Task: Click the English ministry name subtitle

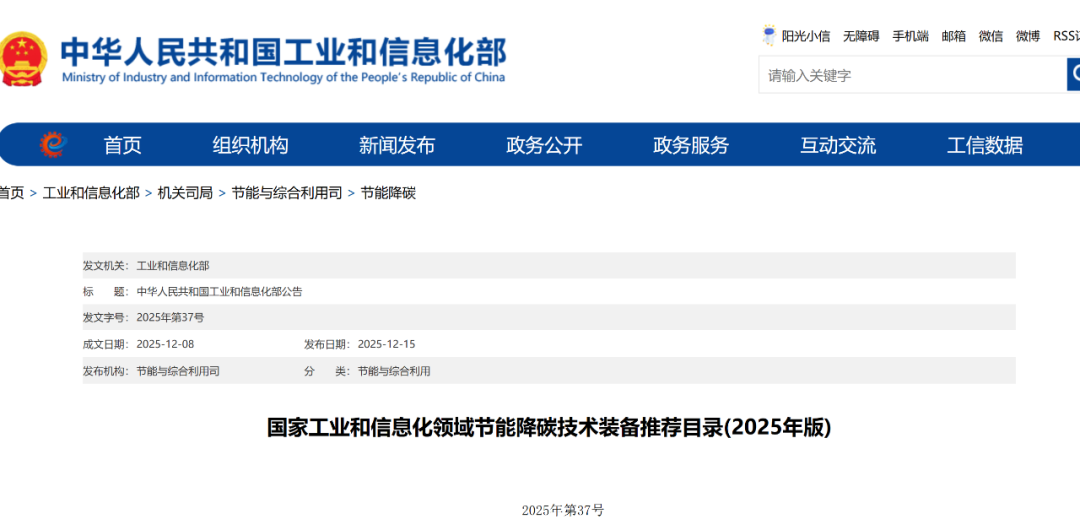Action: 283,77
